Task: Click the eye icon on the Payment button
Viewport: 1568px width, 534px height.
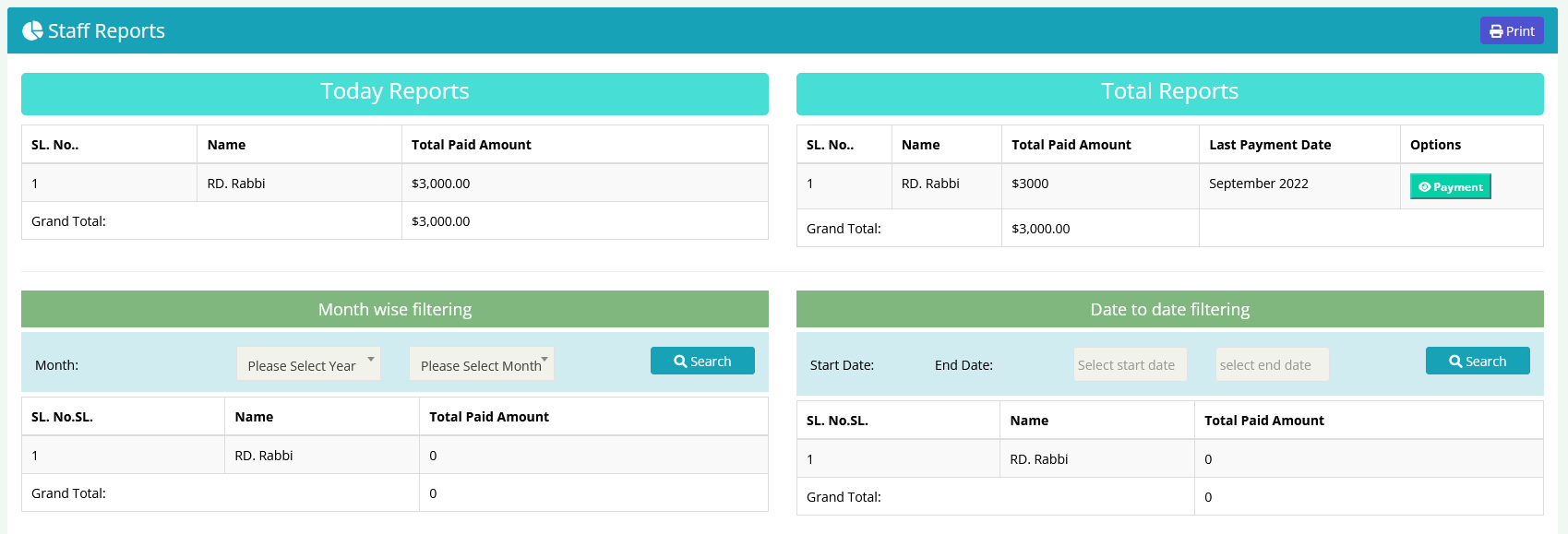Action: [1424, 187]
